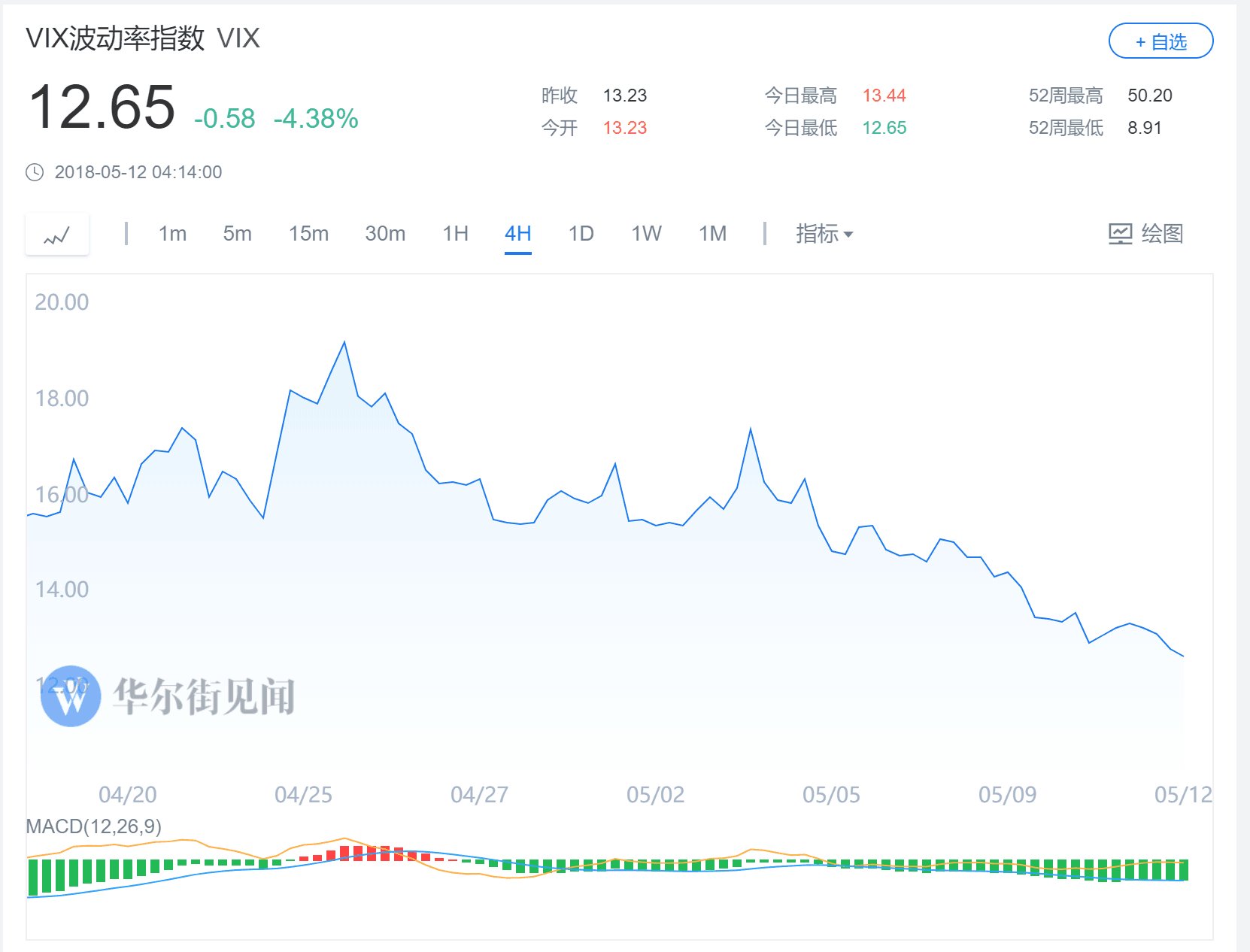The image size is (1250, 952).
Task: Click the 05/05 date label
Action: [x=831, y=795]
